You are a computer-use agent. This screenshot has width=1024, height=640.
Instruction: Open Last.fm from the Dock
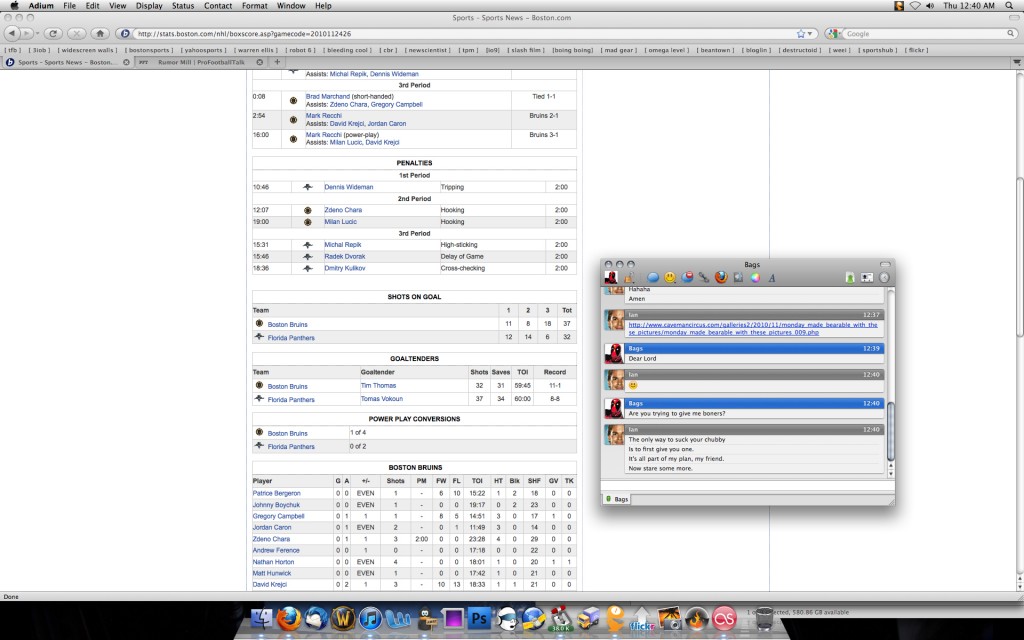point(724,617)
